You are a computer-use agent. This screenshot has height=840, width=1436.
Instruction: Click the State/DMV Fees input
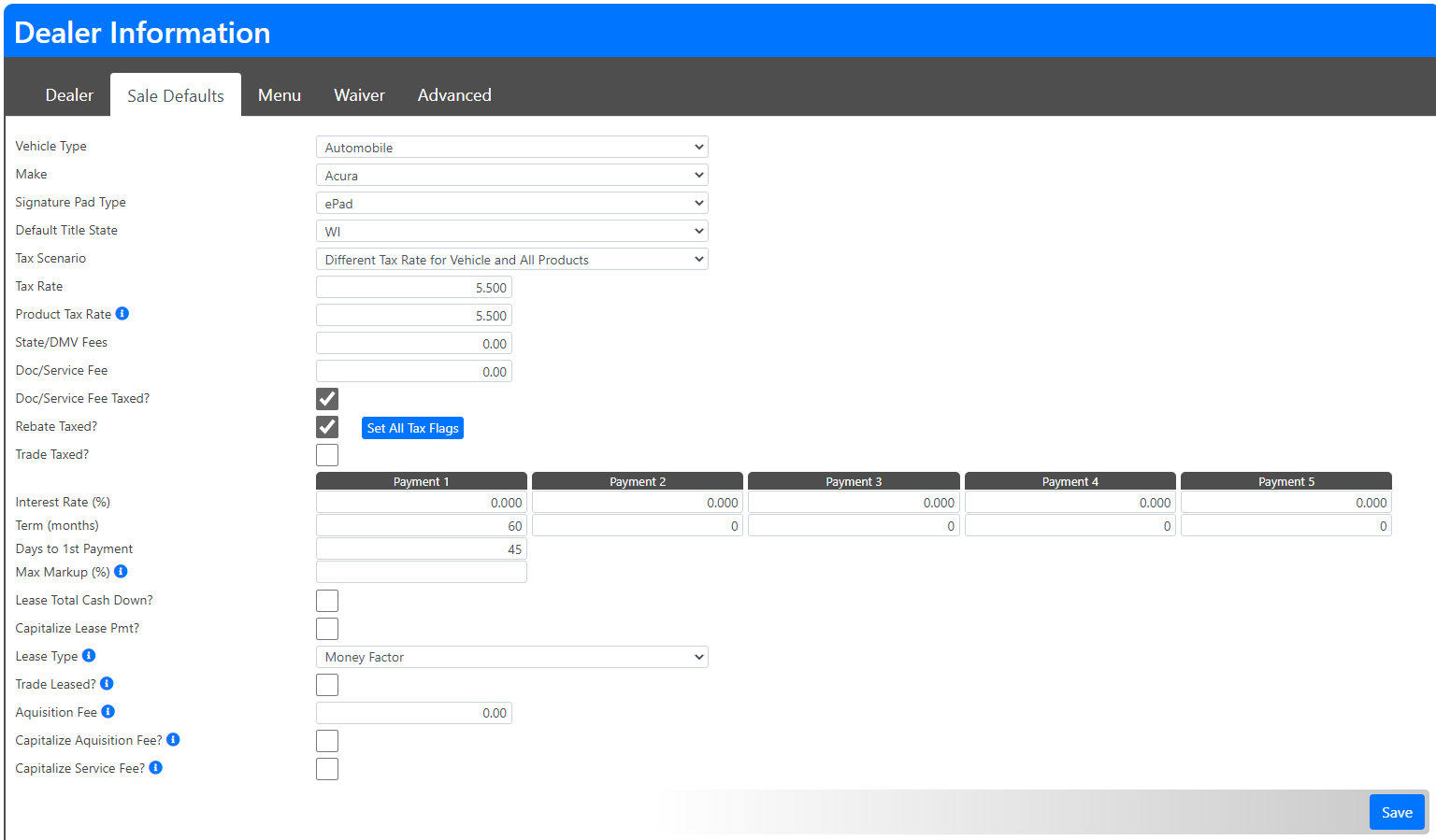pyautogui.click(x=414, y=344)
